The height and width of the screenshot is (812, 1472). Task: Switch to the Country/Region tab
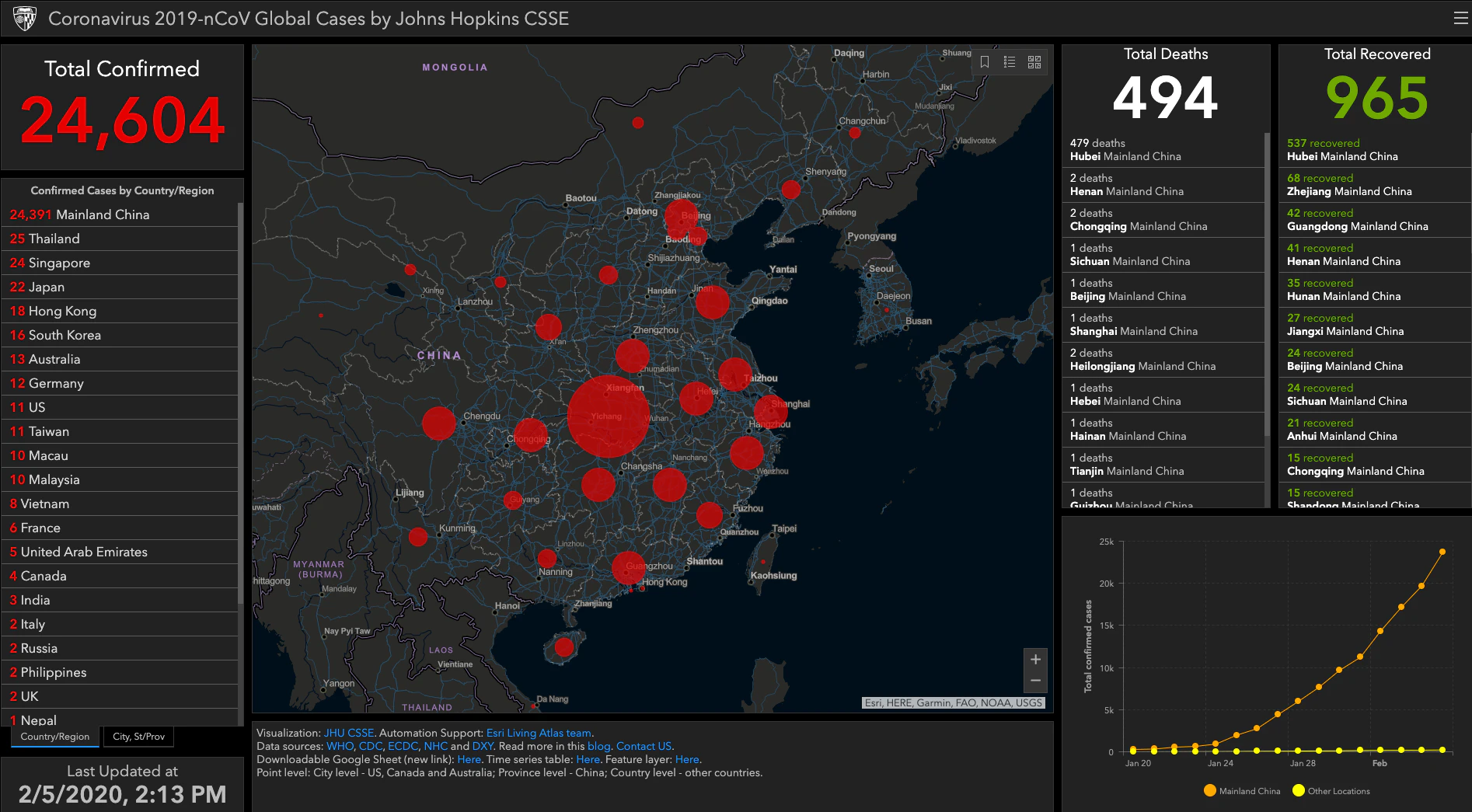[55, 737]
